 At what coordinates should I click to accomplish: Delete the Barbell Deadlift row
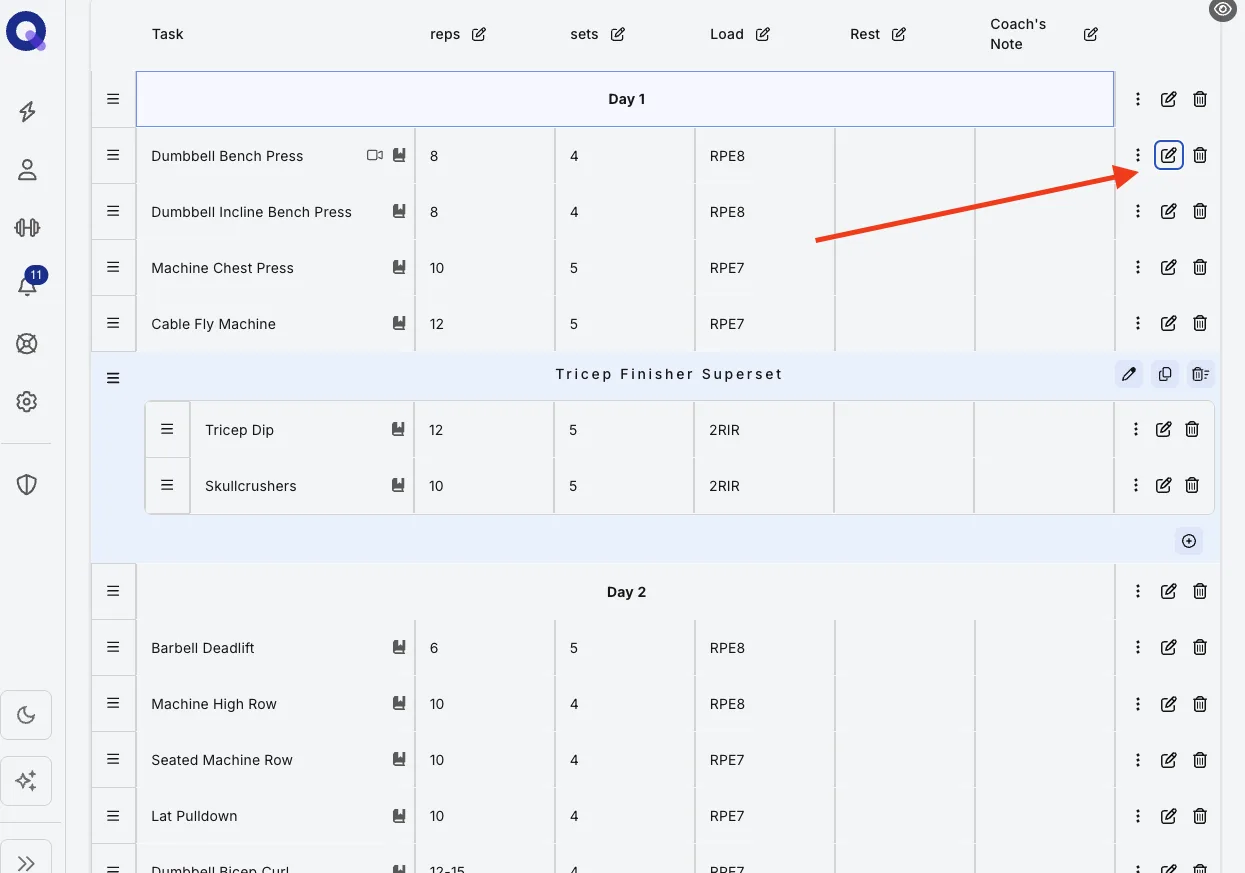tap(1200, 647)
